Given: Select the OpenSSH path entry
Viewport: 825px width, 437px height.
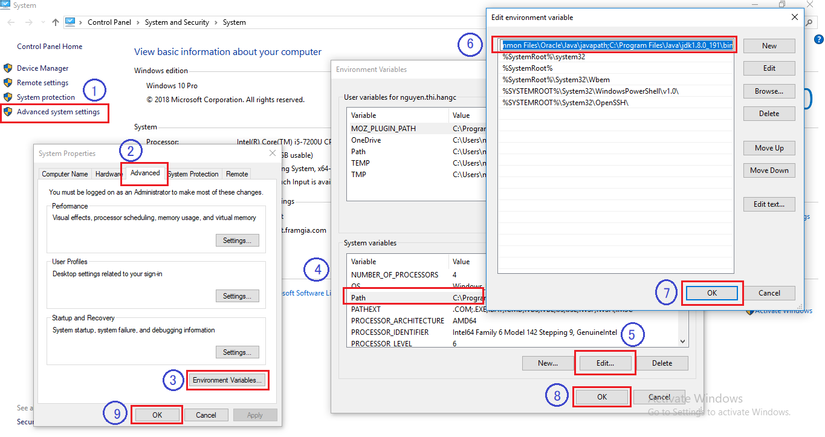Looking at the screenshot, I should [x=616, y=103].
